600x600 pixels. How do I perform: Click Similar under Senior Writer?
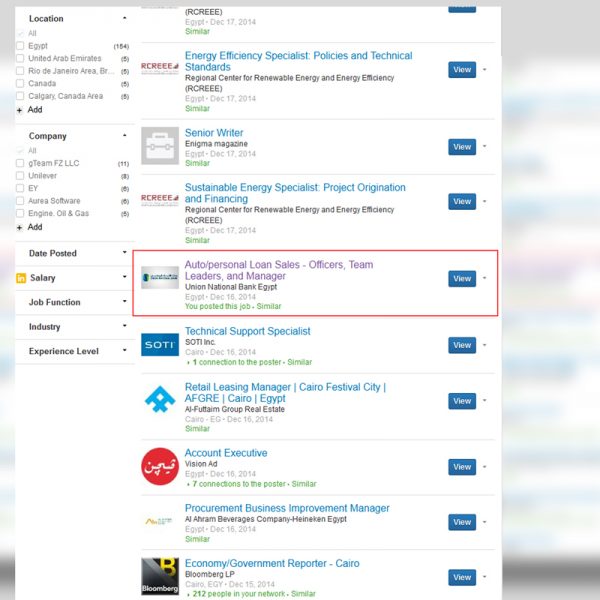[x=197, y=163]
